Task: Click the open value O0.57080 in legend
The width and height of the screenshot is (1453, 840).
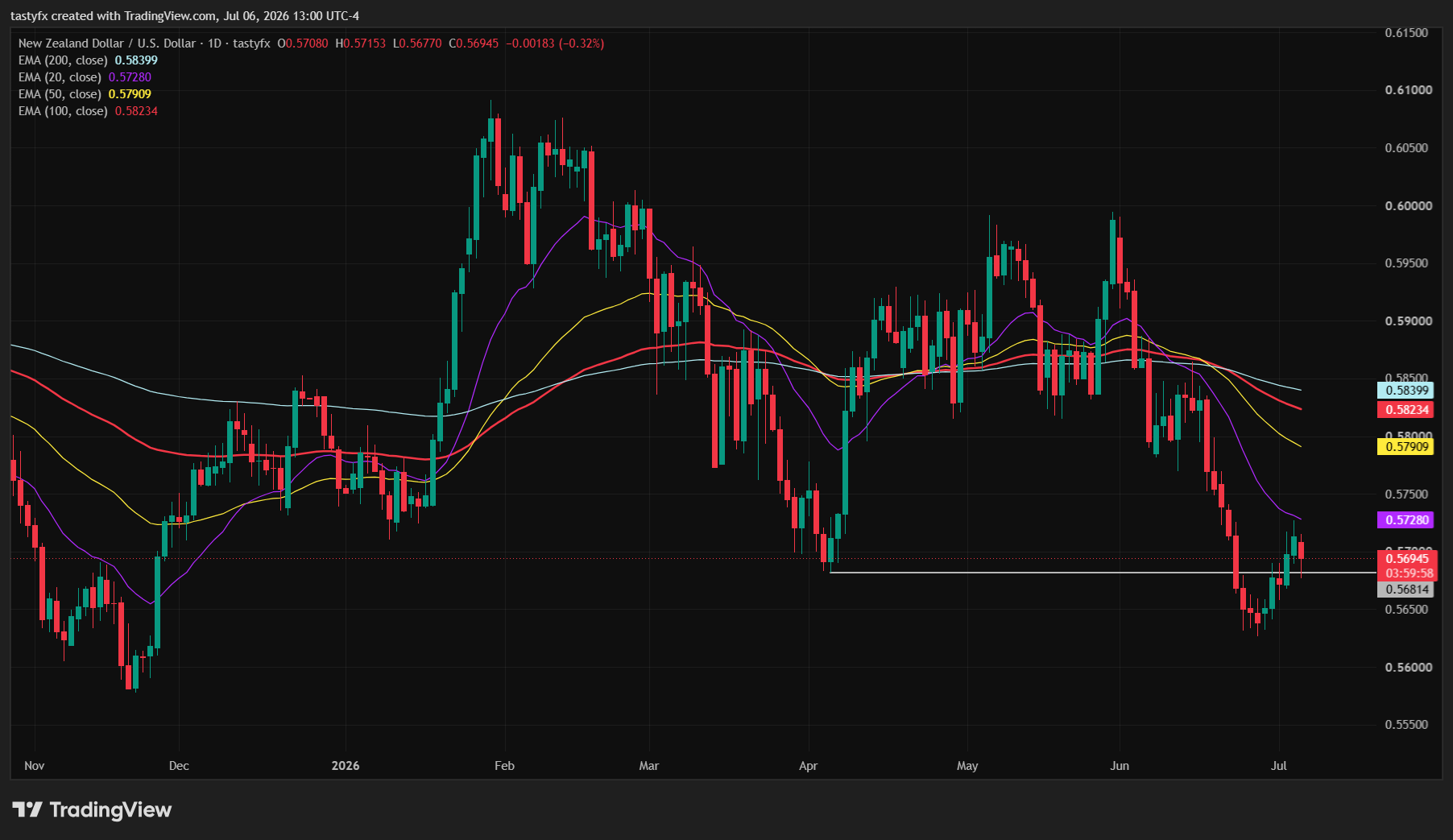Action: tap(303, 43)
